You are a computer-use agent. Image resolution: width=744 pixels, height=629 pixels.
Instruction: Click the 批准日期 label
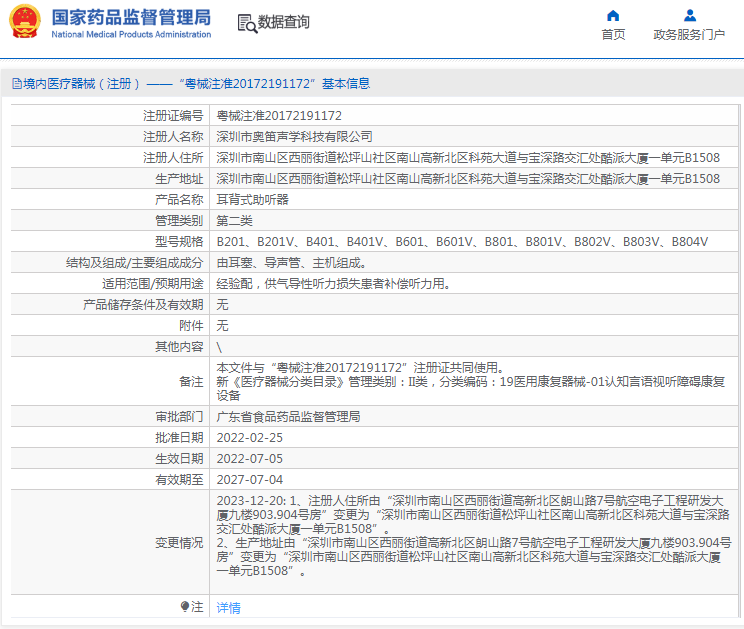tap(179, 438)
